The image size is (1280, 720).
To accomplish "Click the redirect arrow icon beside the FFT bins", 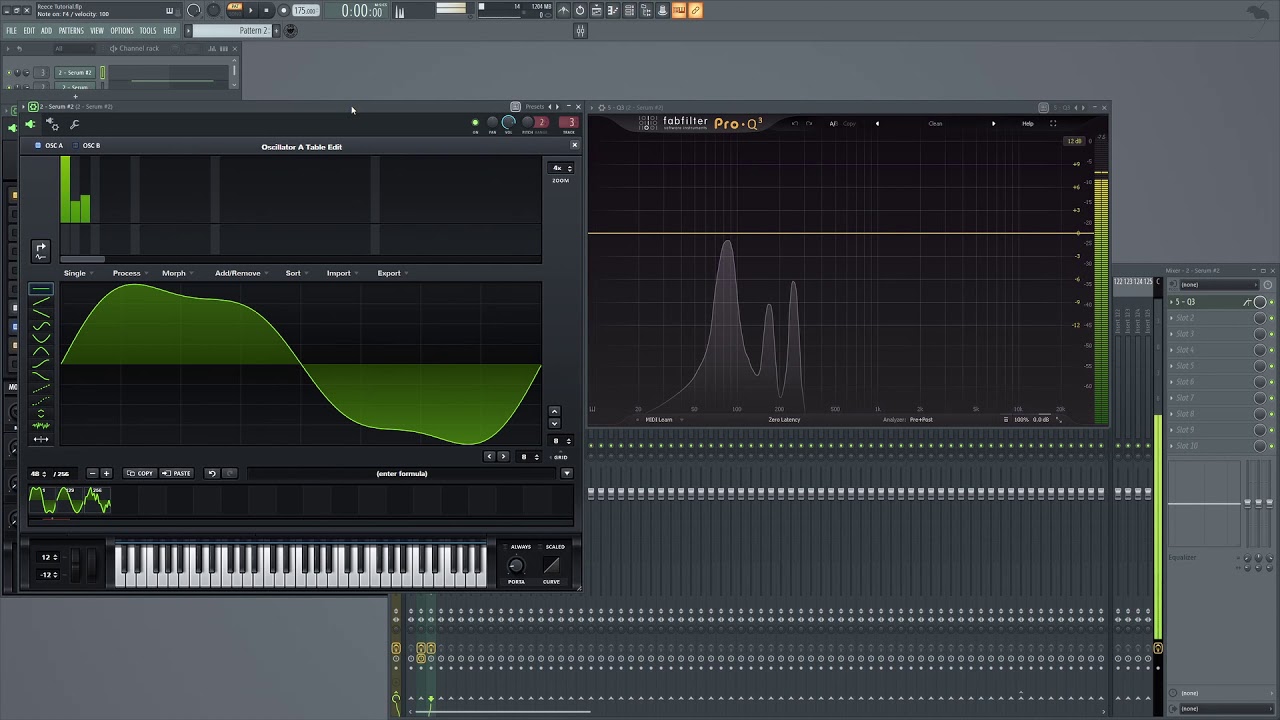I will pyautogui.click(x=41, y=249).
